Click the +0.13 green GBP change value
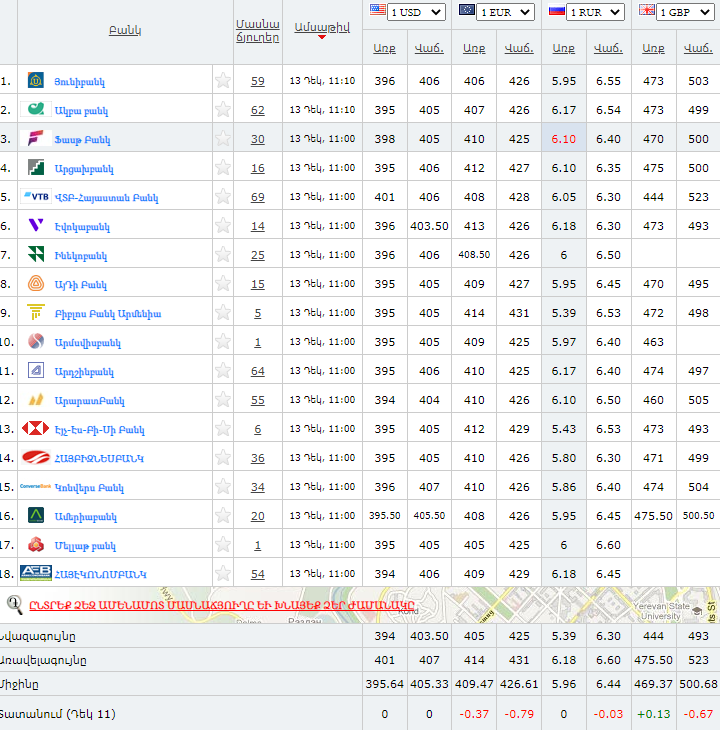The height and width of the screenshot is (730, 720). (x=653, y=714)
